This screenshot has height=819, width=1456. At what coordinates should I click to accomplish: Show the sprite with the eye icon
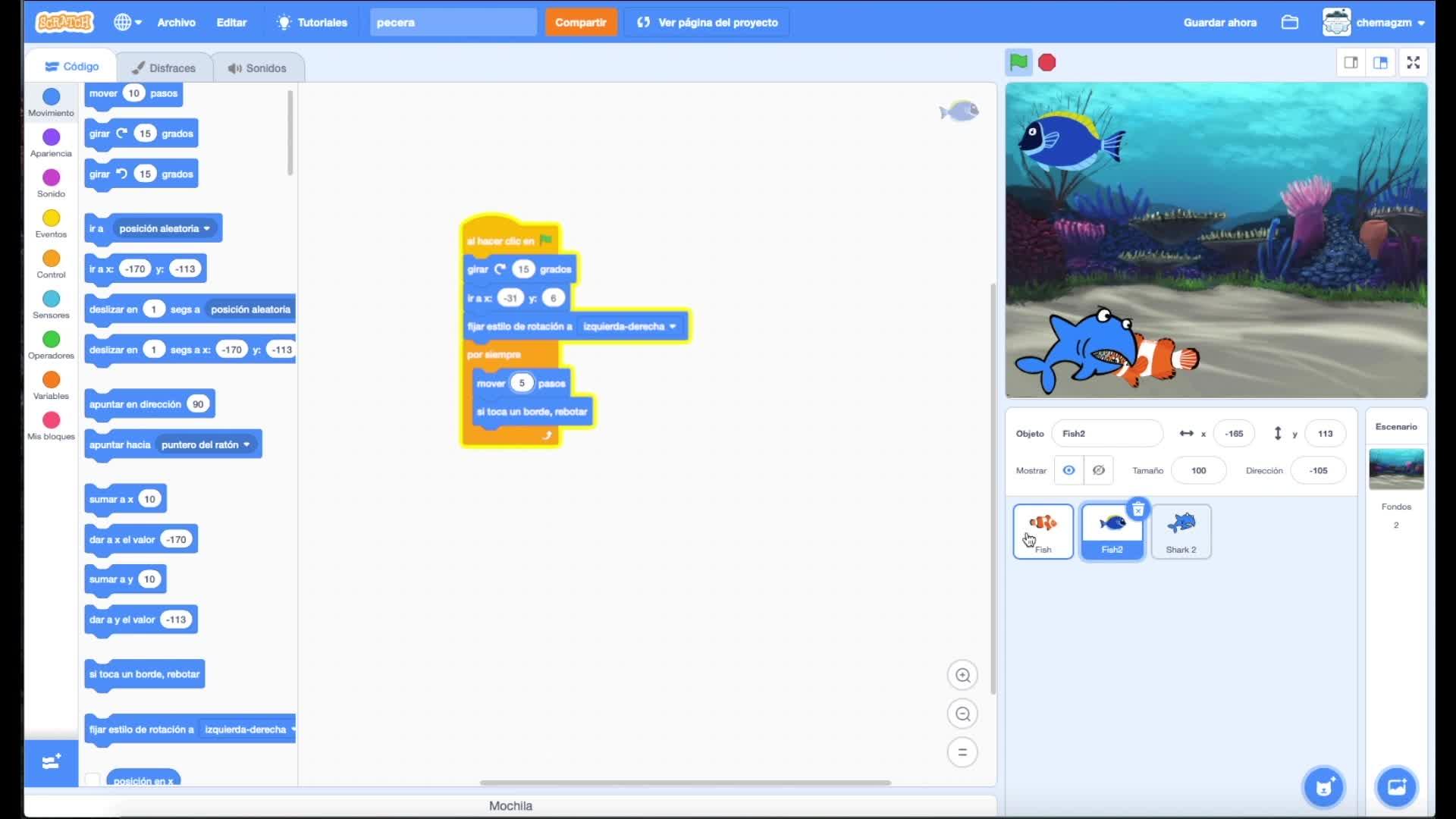(1068, 470)
